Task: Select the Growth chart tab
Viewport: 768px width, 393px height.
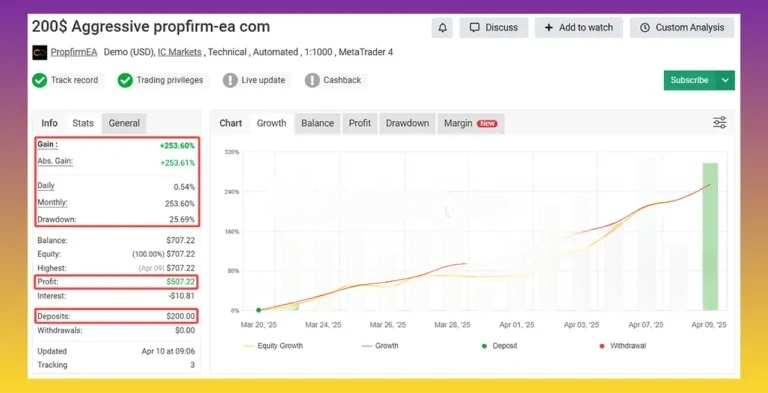Action: point(271,123)
